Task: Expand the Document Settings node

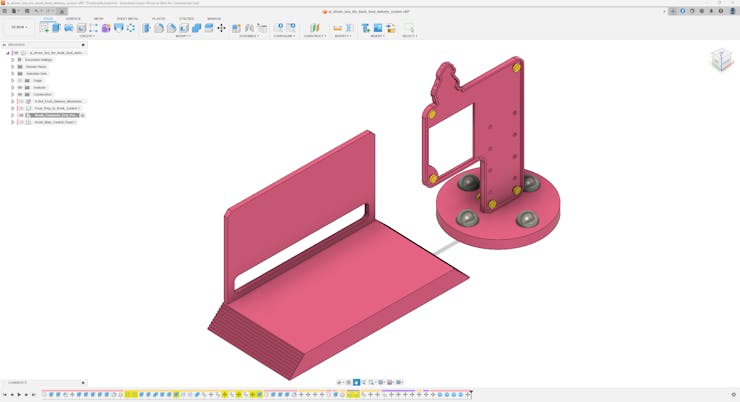Action: coord(13,60)
